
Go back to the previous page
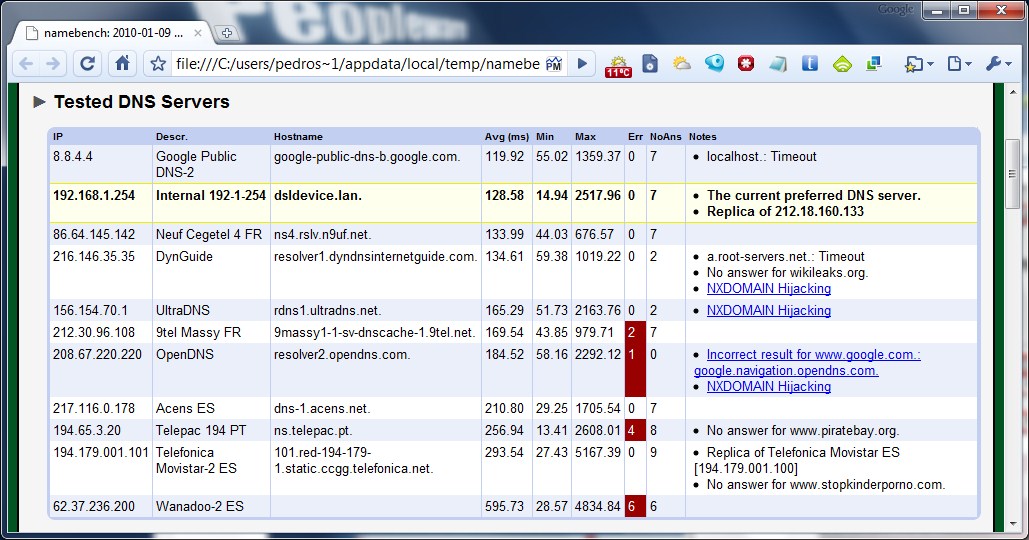coord(26,64)
